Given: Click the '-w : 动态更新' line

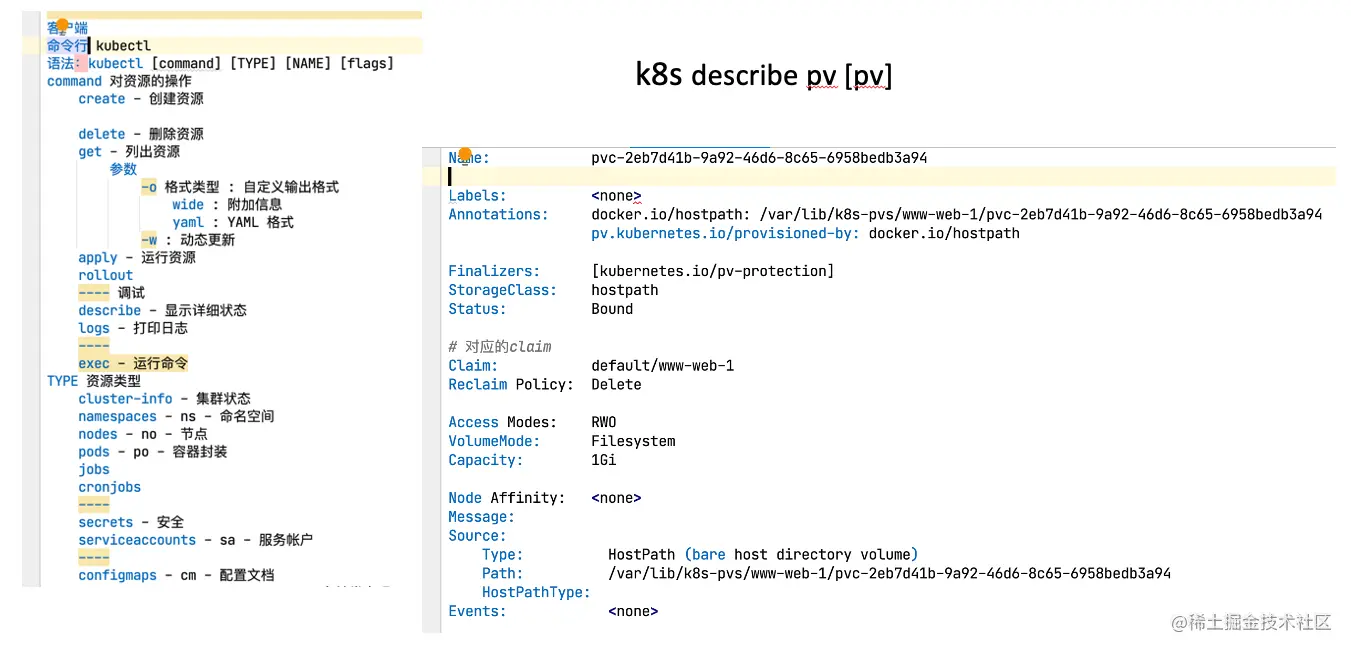Looking at the screenshot, I should pyautogui.click(x=188, y=240).
